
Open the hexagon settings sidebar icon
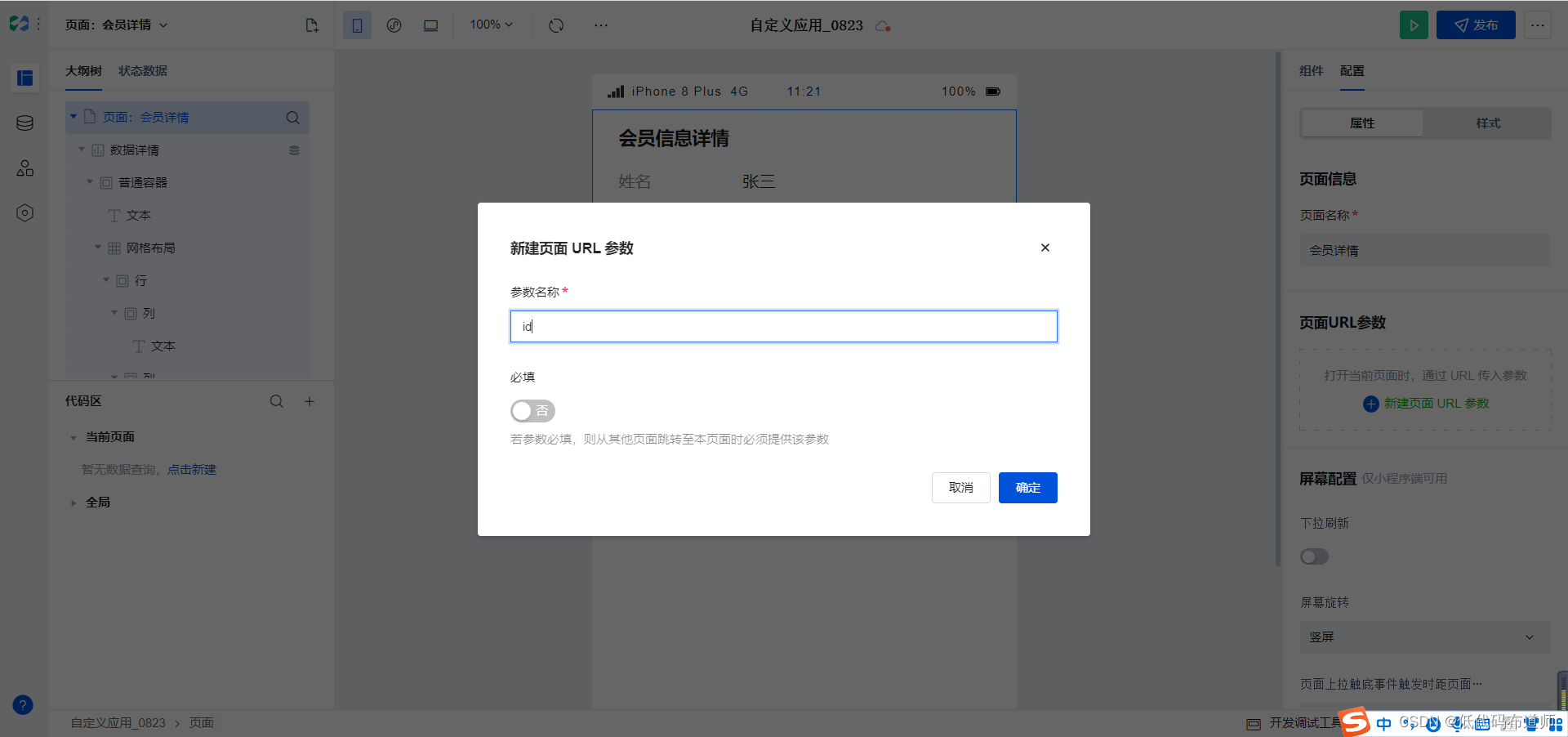coord(24,213)
